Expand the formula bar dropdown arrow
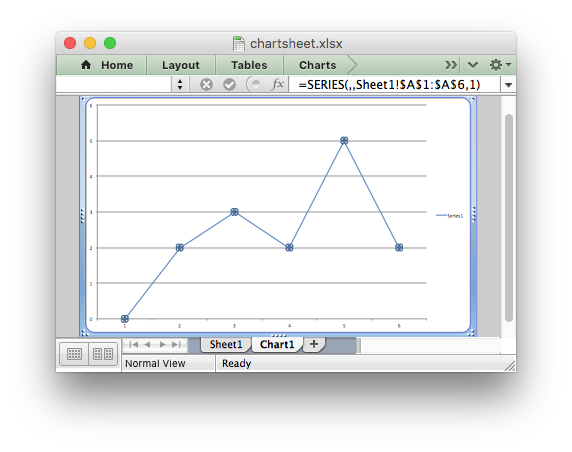The height and width of the screenshot is (452, 572). click(x=508, y=85)
